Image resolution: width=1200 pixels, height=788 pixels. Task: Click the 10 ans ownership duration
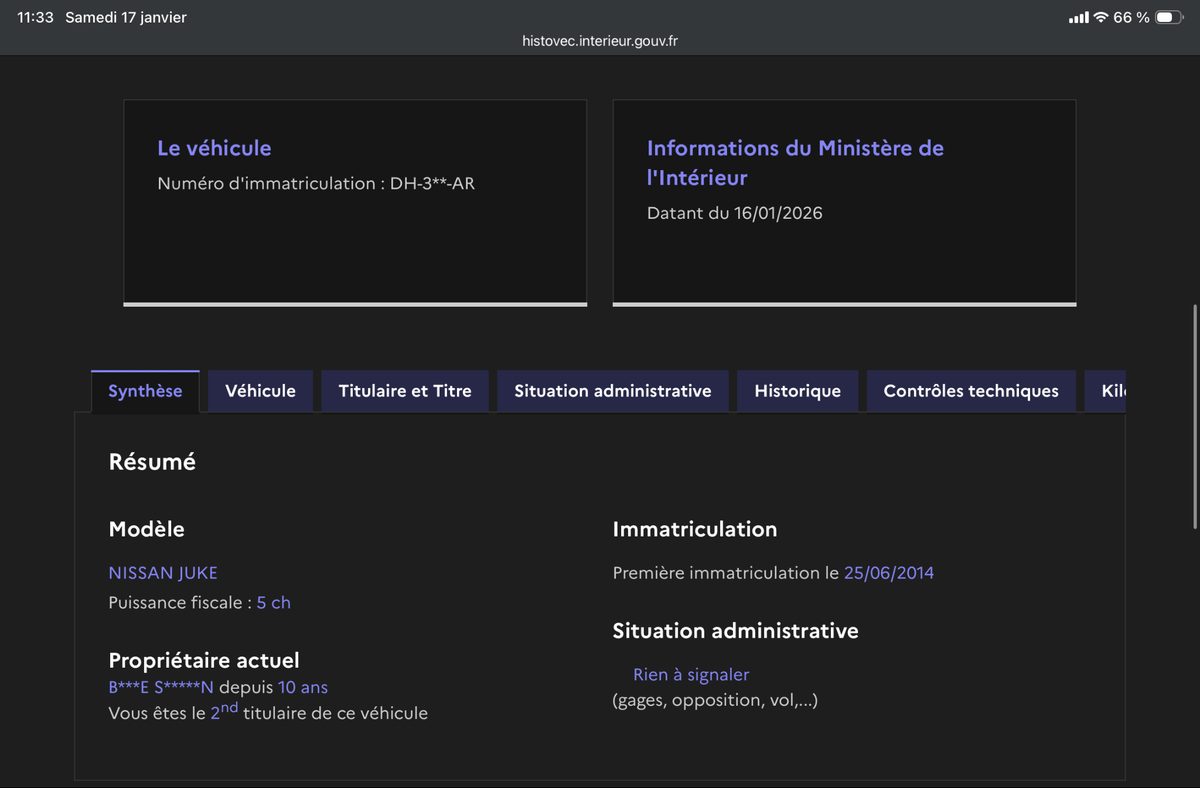point(302,688)
